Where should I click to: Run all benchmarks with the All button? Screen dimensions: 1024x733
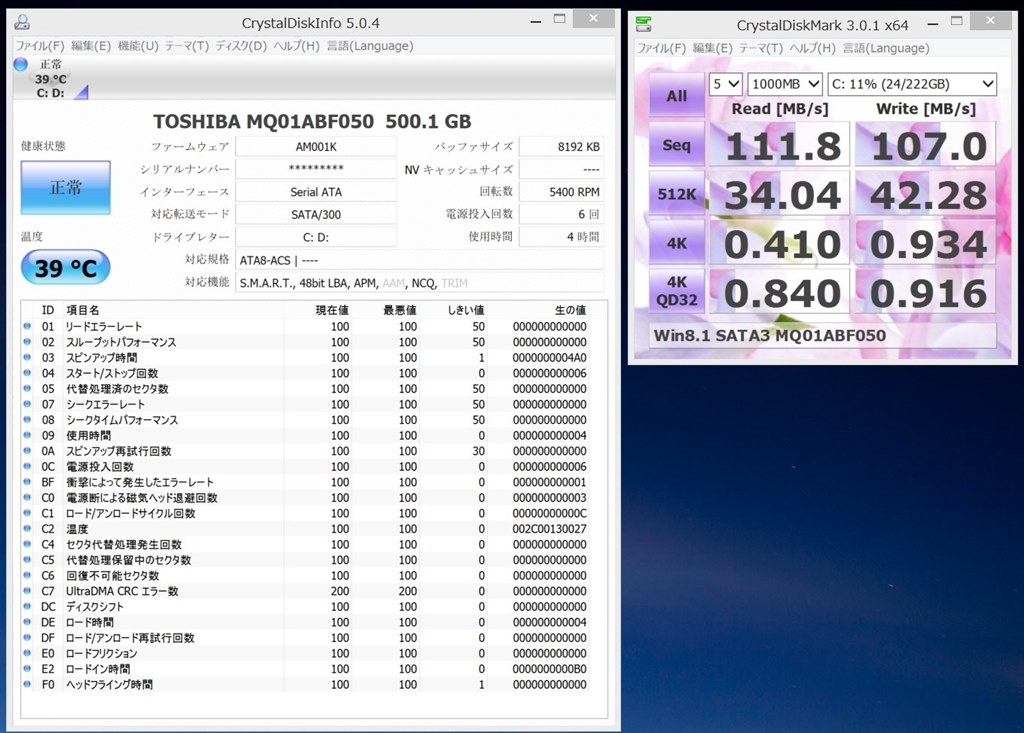point(677,95)
